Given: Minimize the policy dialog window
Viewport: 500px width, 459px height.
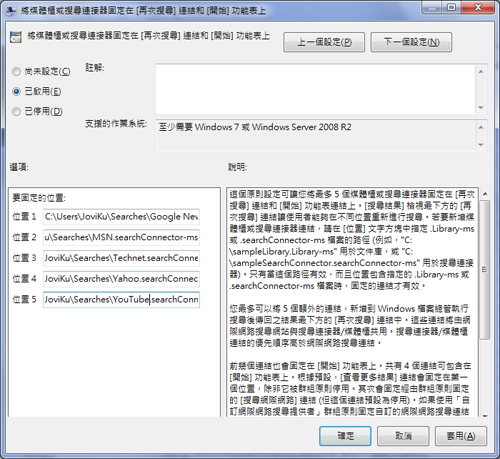Looking at the screenshot, I should point(432,8).
